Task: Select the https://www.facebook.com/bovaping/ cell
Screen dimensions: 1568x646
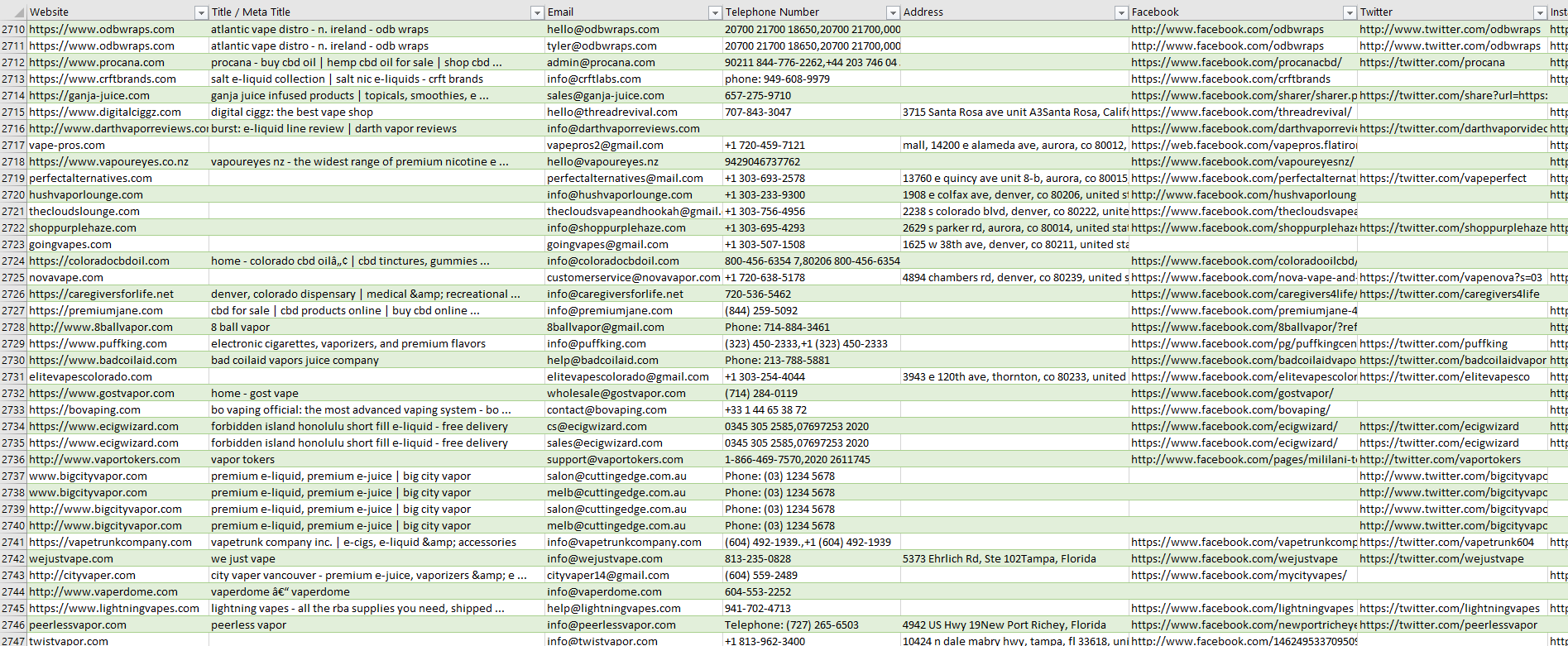Action: 1243,409
